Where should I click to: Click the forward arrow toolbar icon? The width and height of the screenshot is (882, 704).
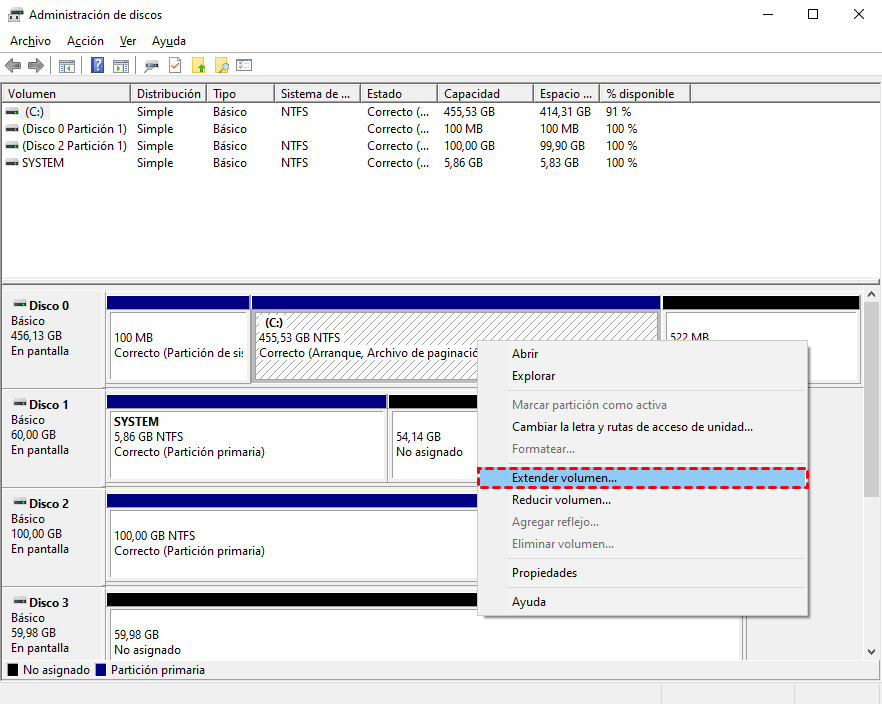[x=36, y=66]
